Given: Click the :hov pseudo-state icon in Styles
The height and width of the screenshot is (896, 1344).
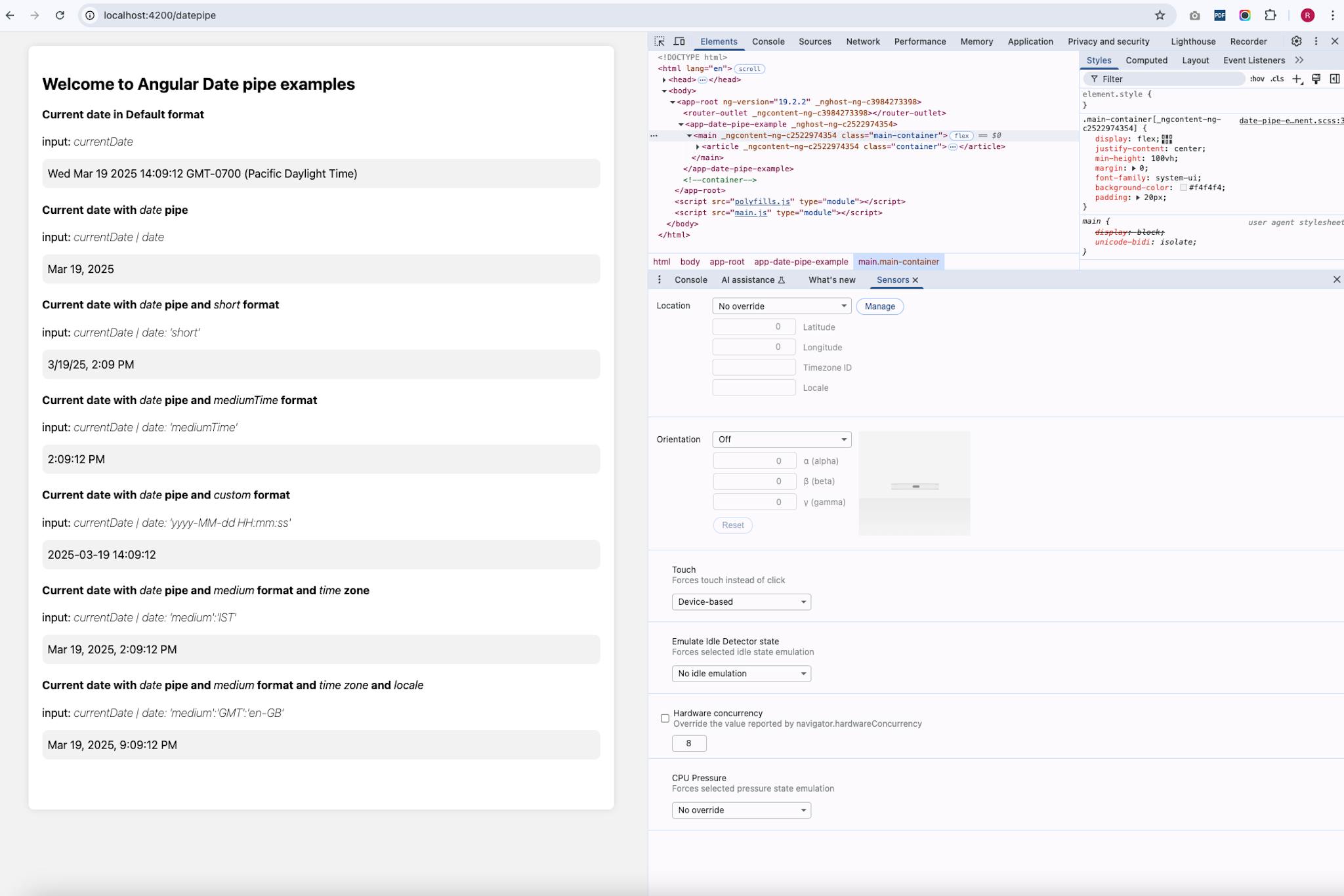Looking at the screenshot, I should pos(1257,79).
